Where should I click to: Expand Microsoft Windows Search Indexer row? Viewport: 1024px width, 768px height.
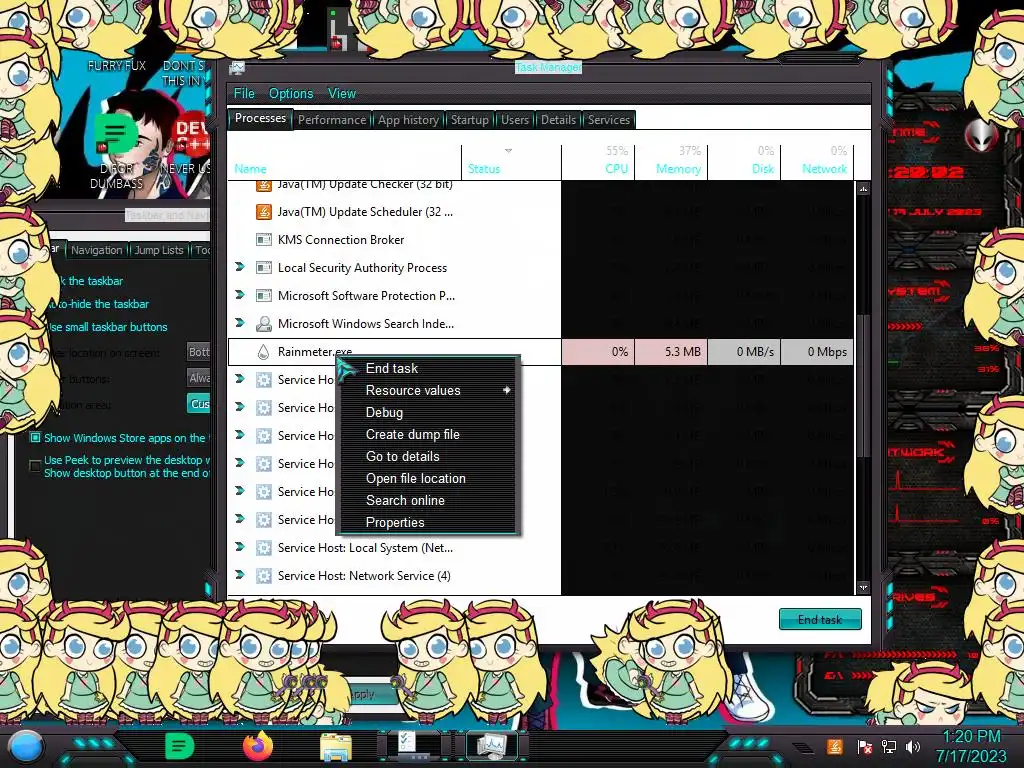[240, 323]
